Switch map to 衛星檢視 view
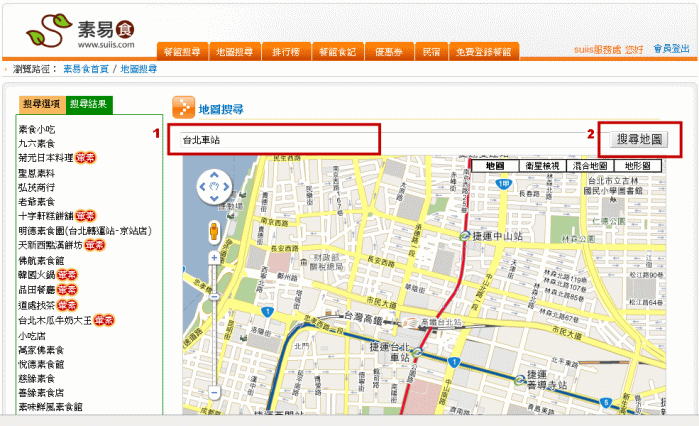Screen dimensions: 699x426 [x=545, y=166]
